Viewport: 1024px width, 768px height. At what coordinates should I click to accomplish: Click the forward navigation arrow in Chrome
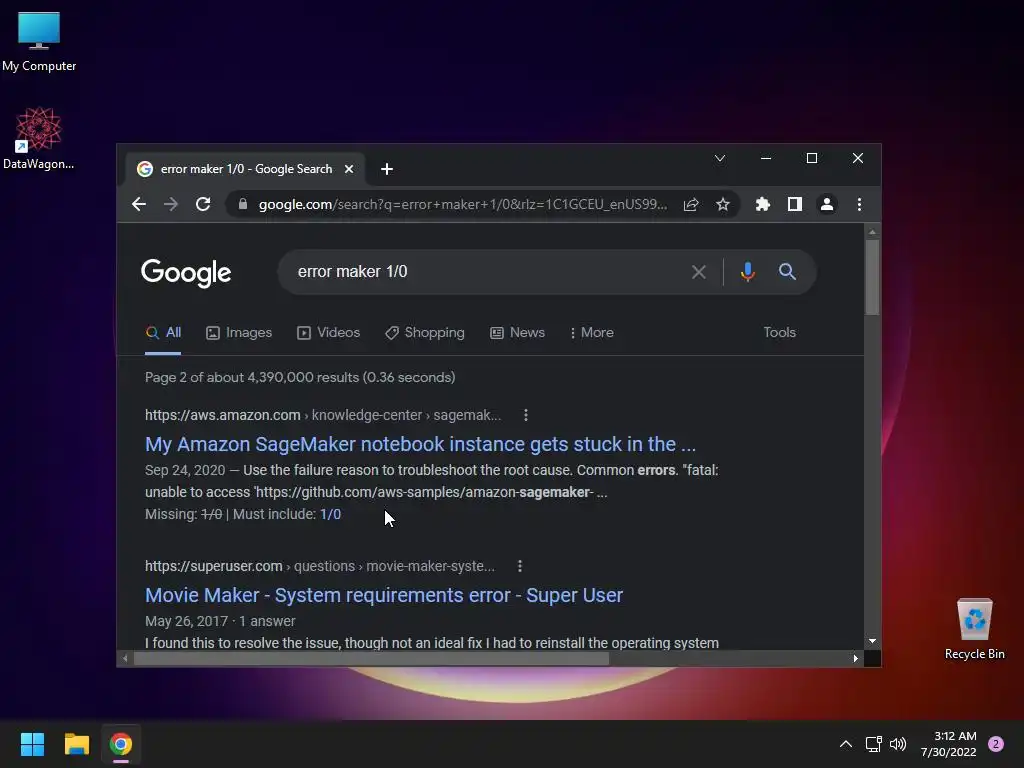click(x=171, y=204)
